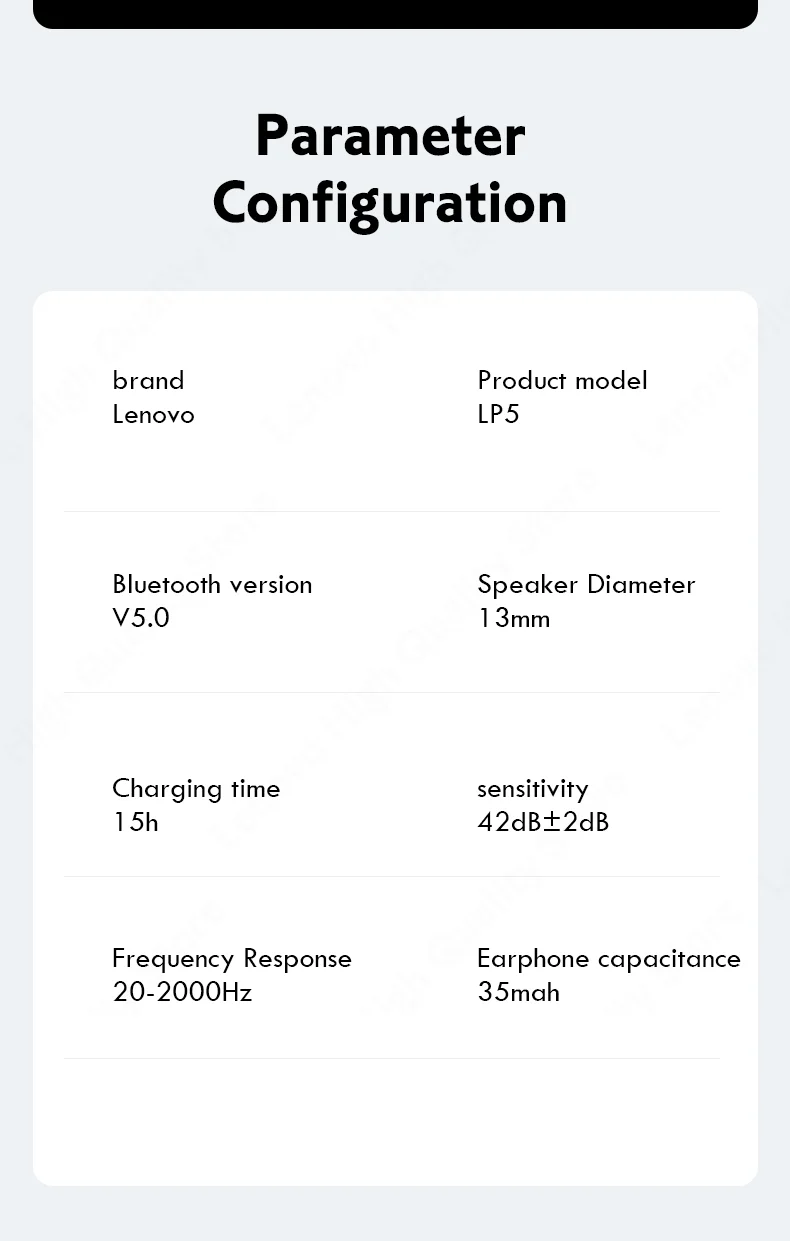Select the "Bluetooth version" label
Screen dimensions: 790x1241
point(212,585)
